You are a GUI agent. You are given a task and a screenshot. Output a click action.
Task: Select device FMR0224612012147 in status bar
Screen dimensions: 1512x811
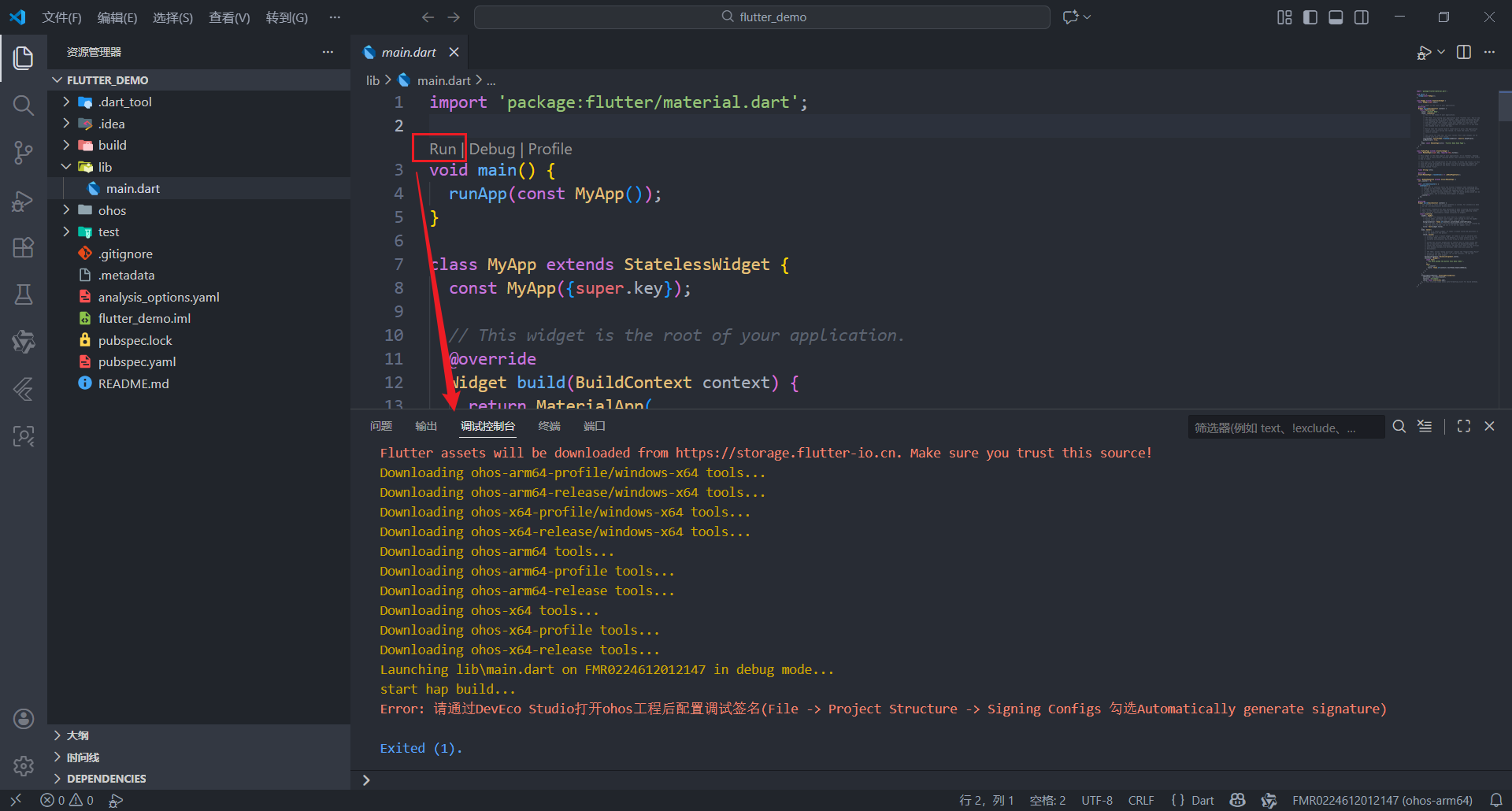(1382, 800)
